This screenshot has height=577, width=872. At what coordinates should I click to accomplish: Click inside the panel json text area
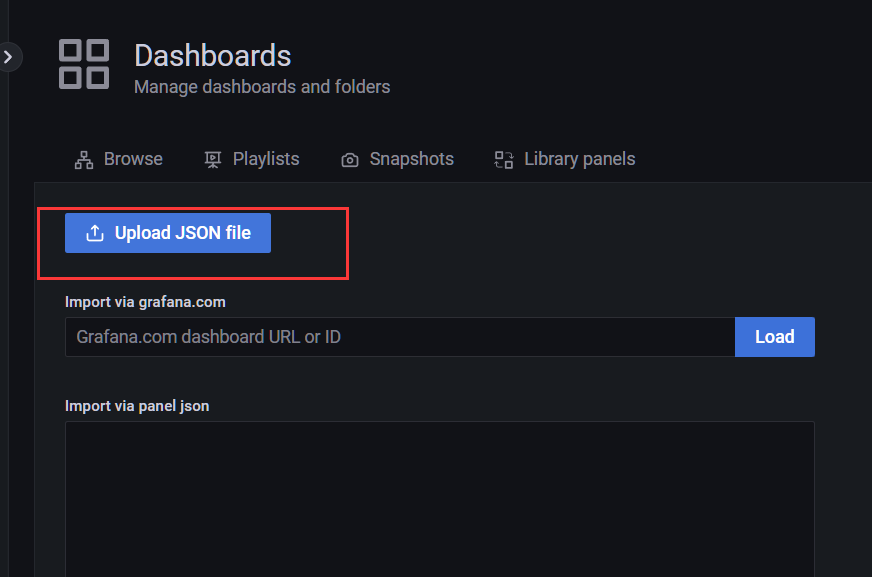[x=440, y=499]
